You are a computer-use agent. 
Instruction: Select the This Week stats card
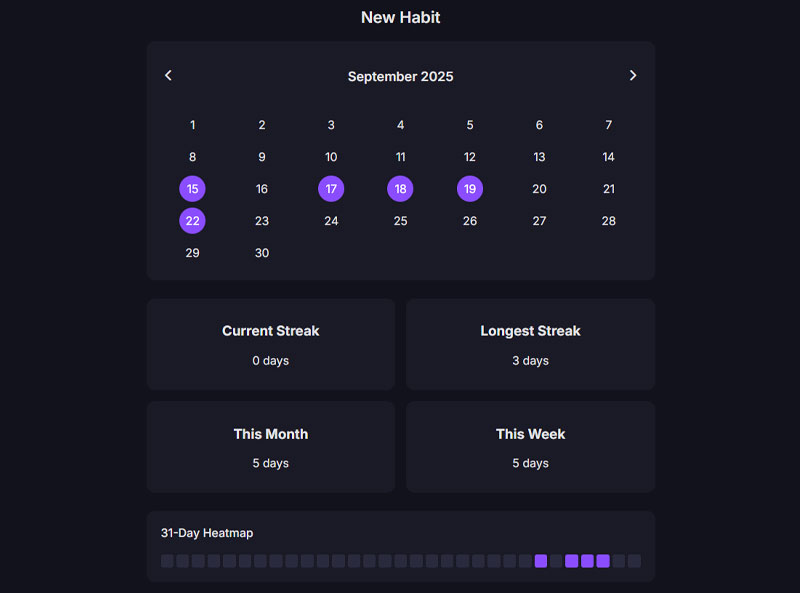(530, 447)
